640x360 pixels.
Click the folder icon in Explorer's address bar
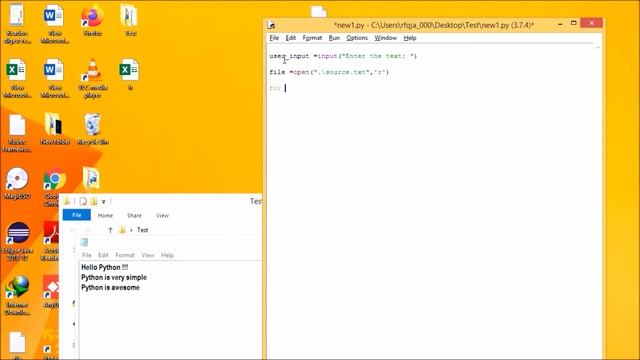122,230
